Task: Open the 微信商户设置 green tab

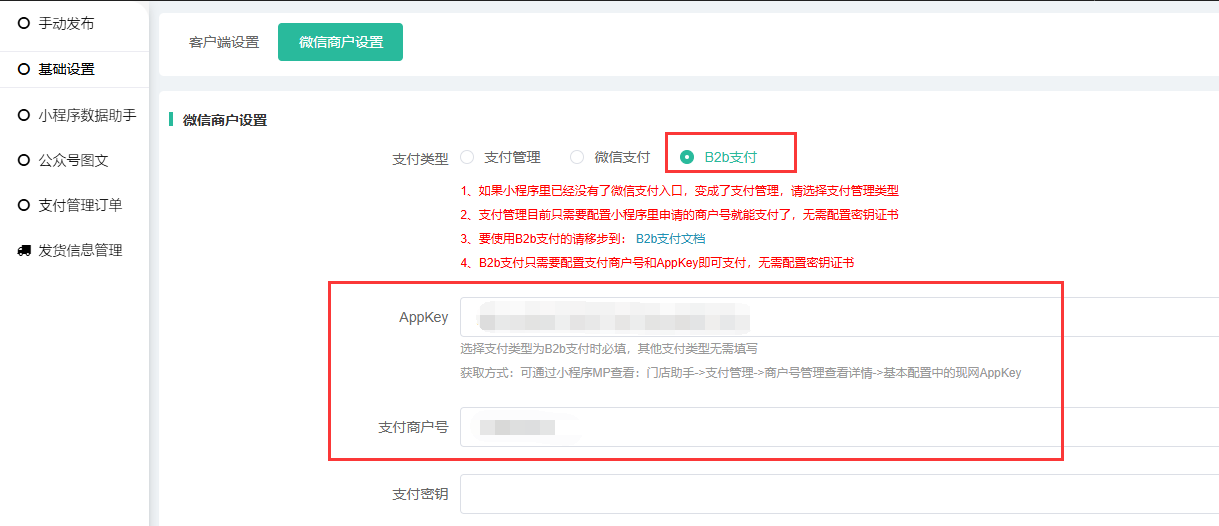Action: (340, 42)
